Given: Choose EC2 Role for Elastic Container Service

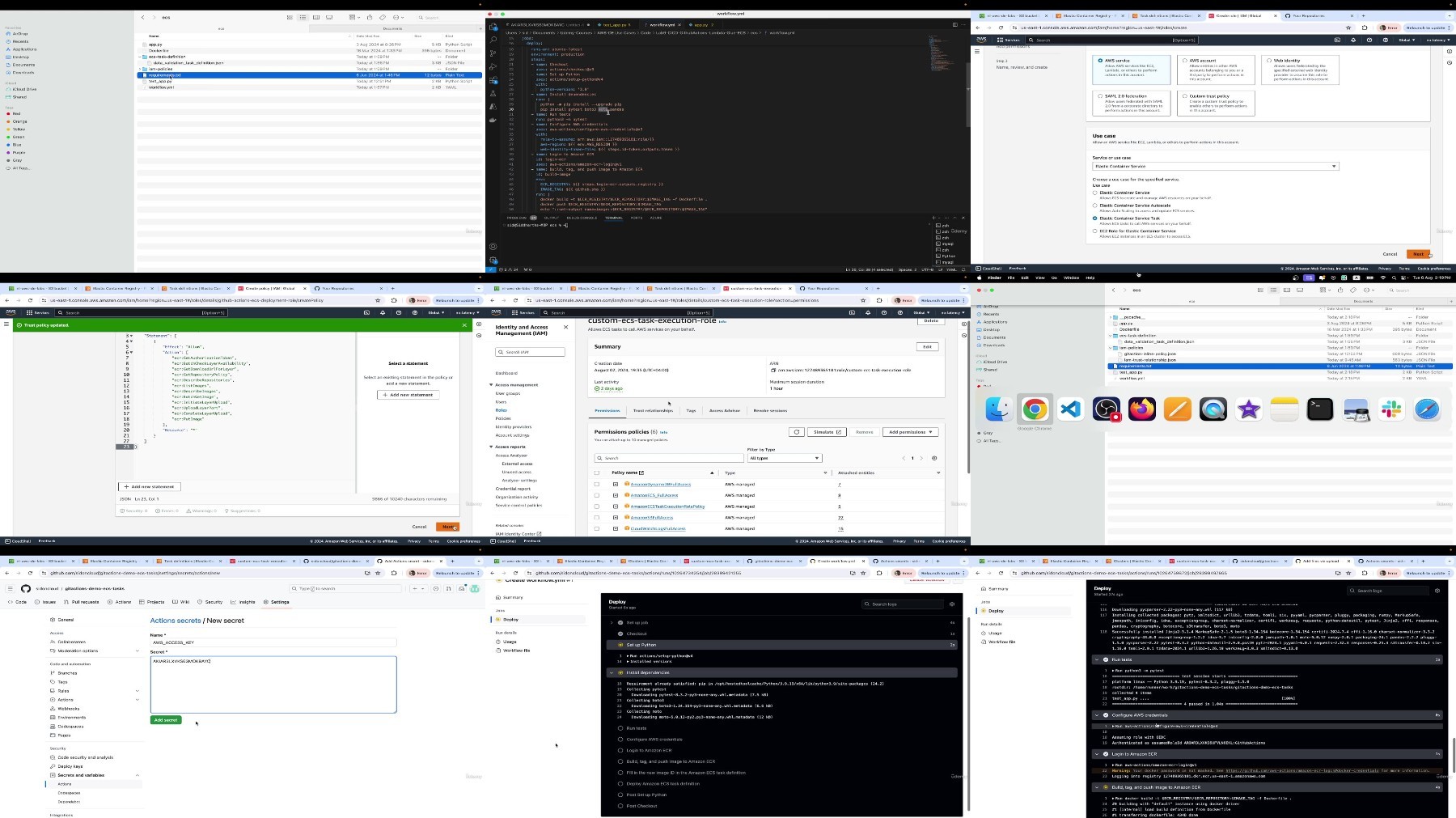Looking at the screenshot, I should (x=1095, y=231).
